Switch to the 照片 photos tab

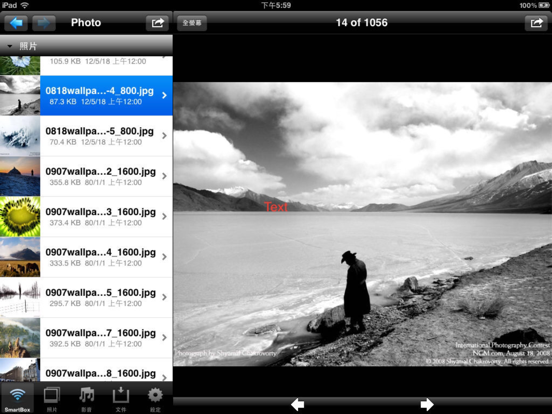click(52, 399)
